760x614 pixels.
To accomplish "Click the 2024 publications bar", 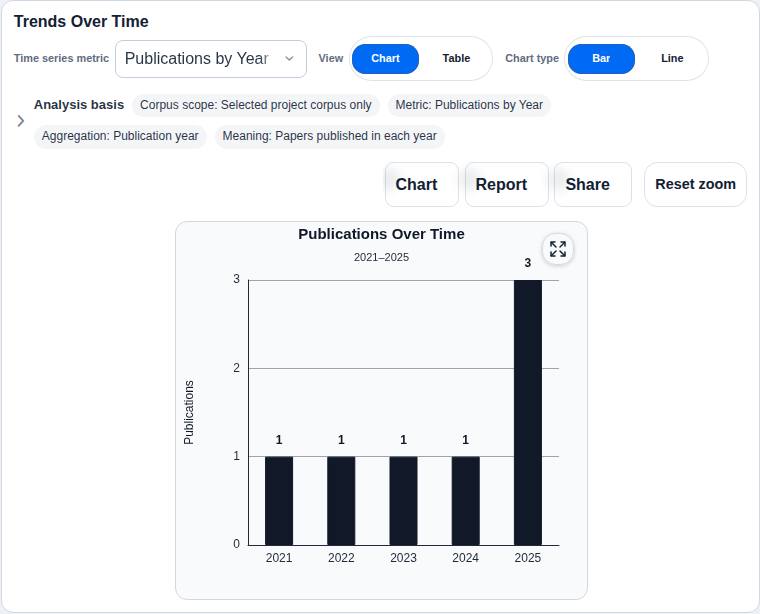I will (x=466, y=501).
